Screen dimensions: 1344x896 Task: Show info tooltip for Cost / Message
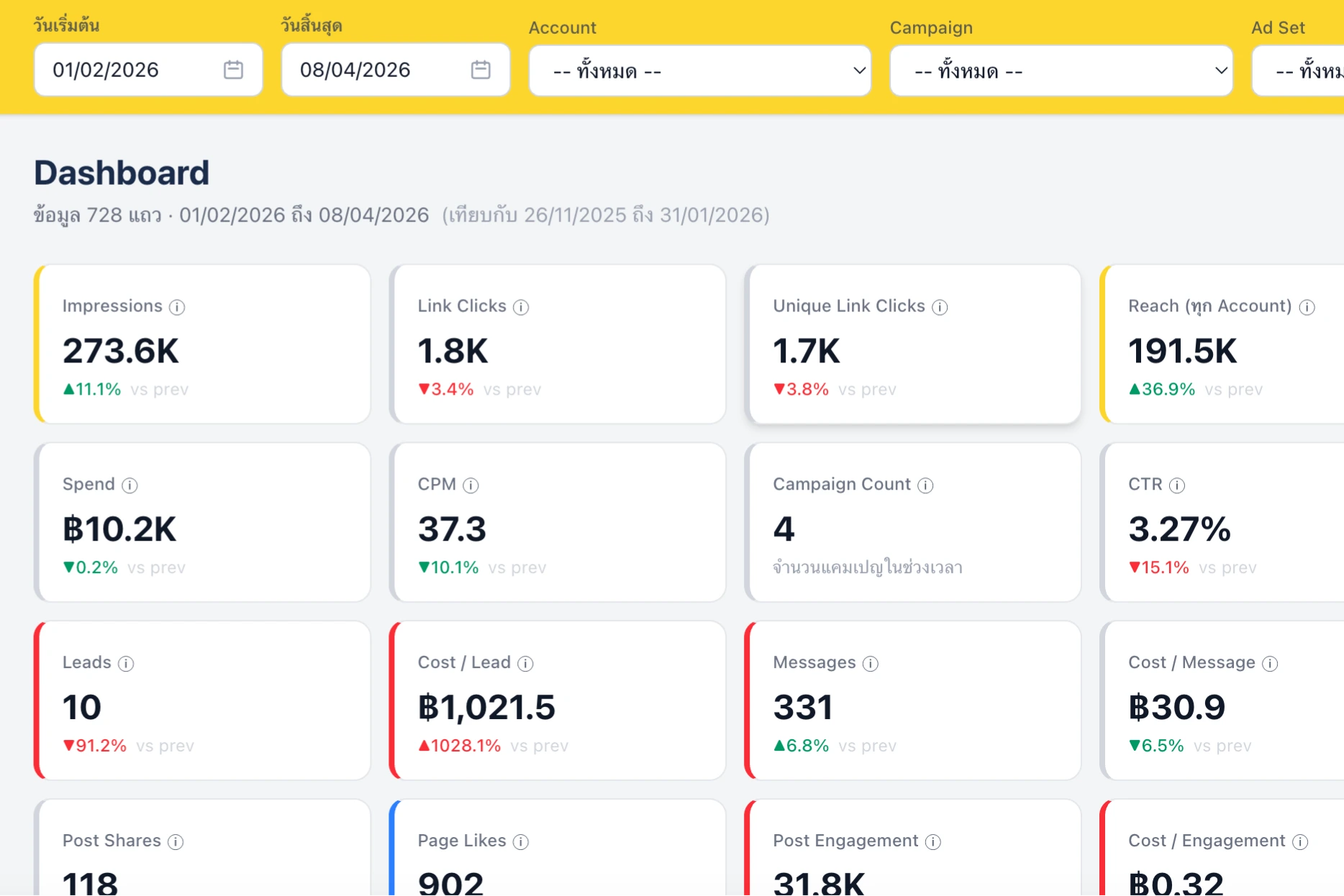pos(1270,664)
